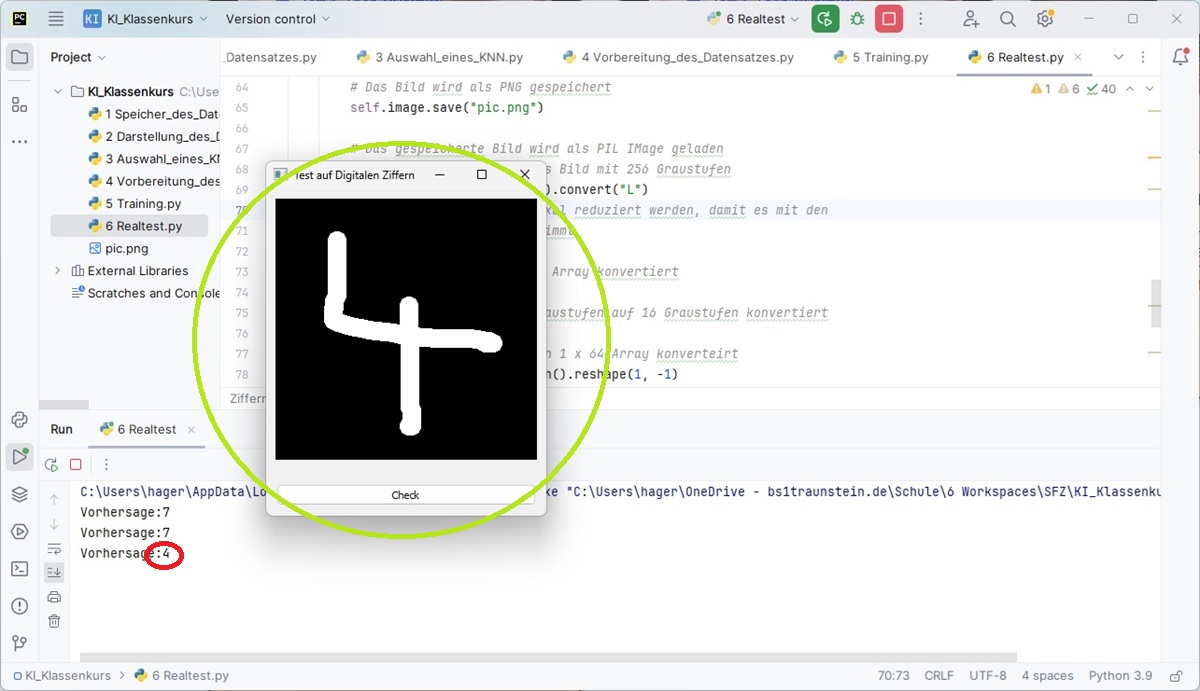Click the inspection warnings summary widget
Image resolution: width=1200 pixels, height=691 pixels.
pyautogui.click(x=1073, y=89)
